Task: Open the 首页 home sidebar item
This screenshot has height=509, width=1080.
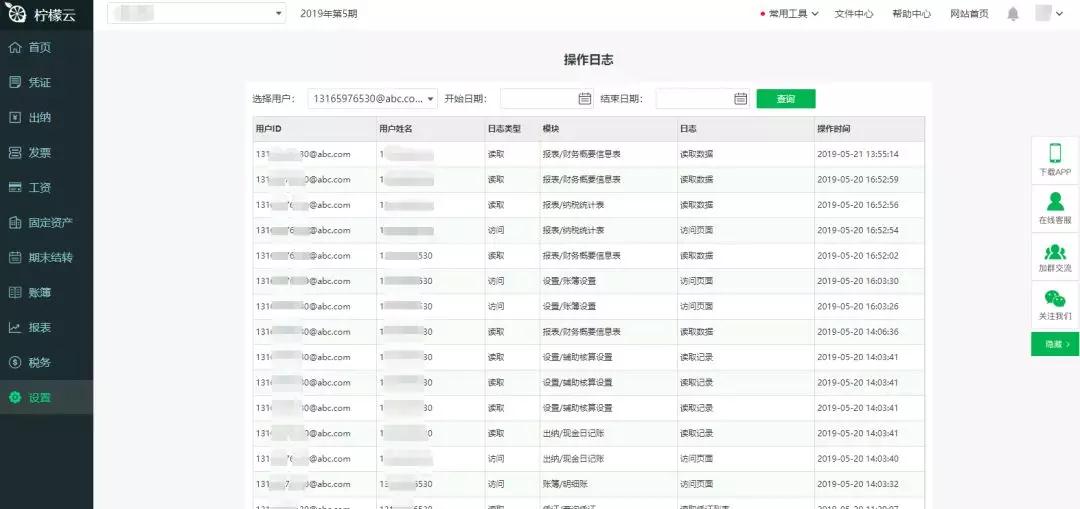Action: (x=46, y=48)
